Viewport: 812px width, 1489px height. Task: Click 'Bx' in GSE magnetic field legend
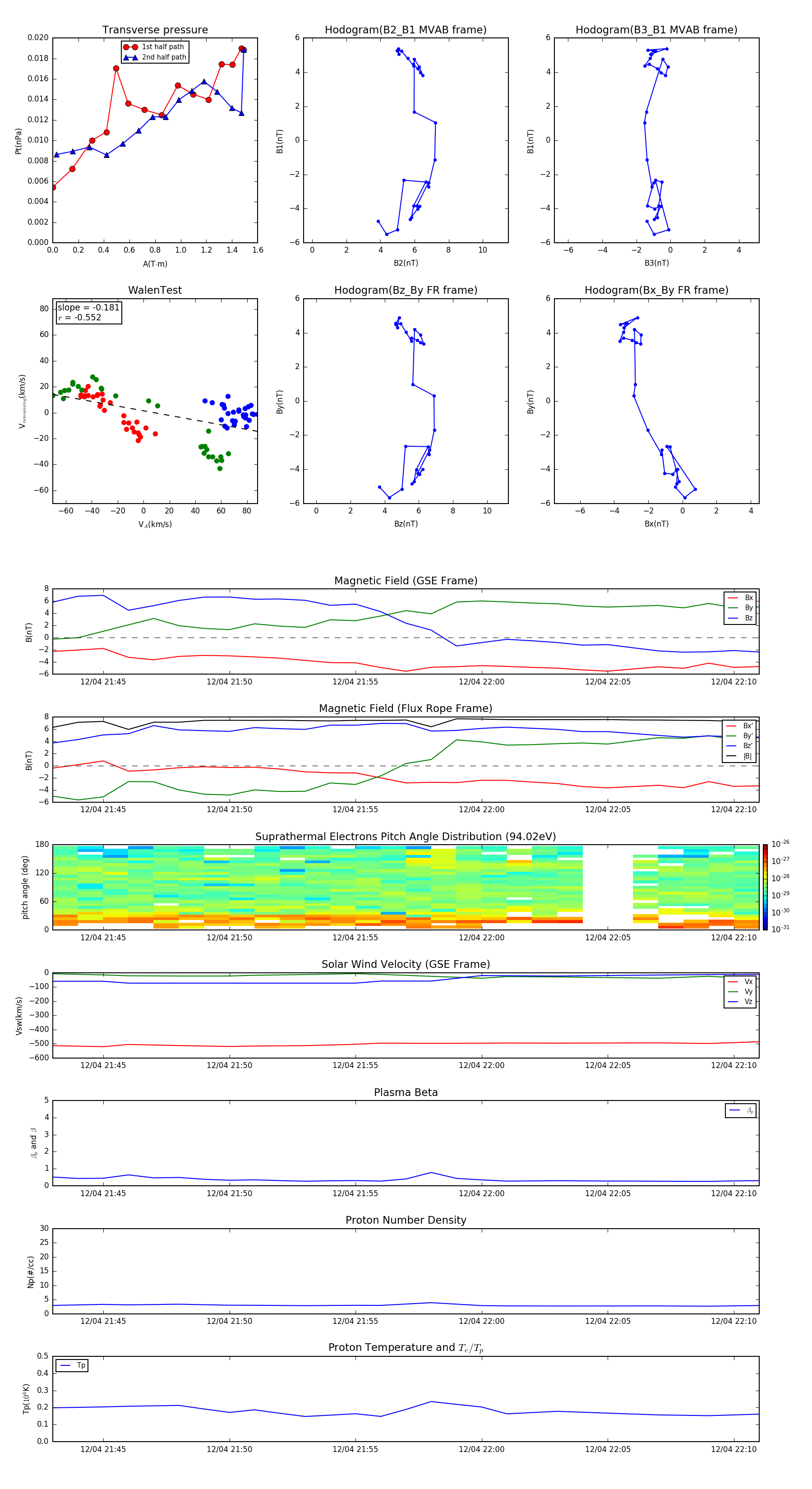point(748,598)
